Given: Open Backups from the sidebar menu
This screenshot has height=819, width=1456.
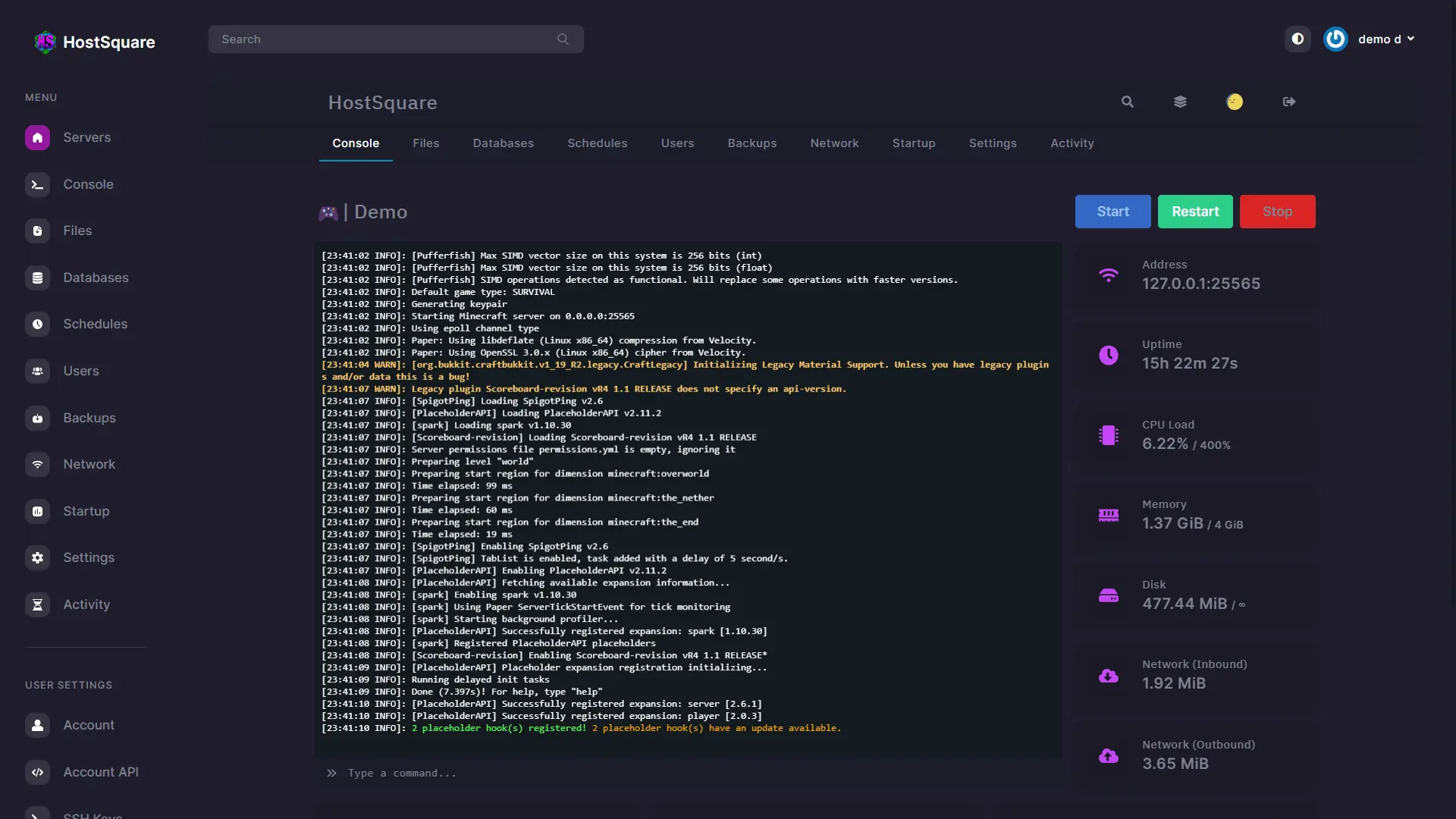Looking at the screenshot, I should pos(89,418).
